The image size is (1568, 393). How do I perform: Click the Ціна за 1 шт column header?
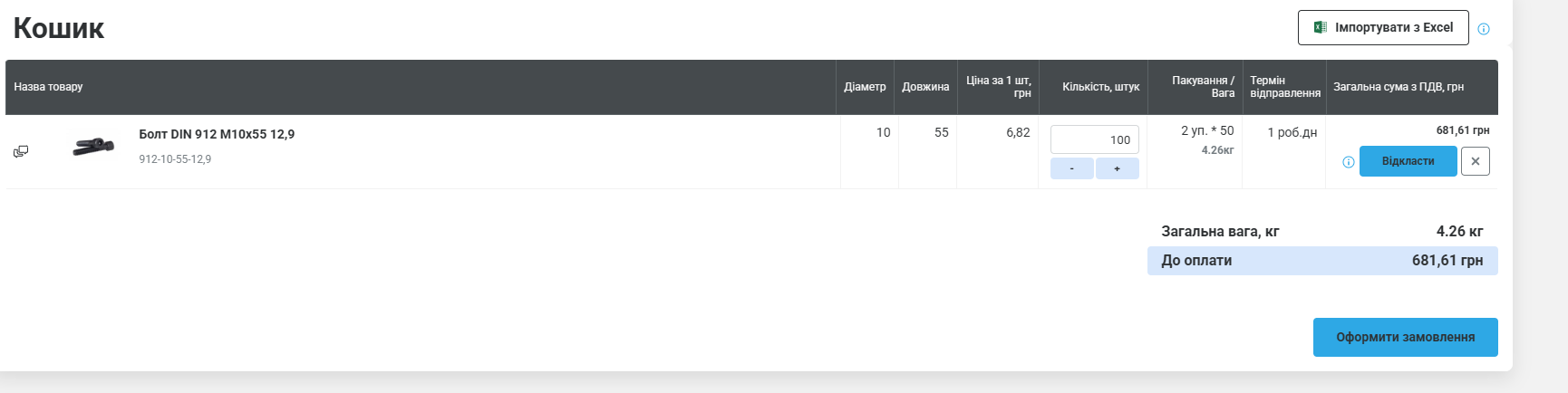pos(998,87)
